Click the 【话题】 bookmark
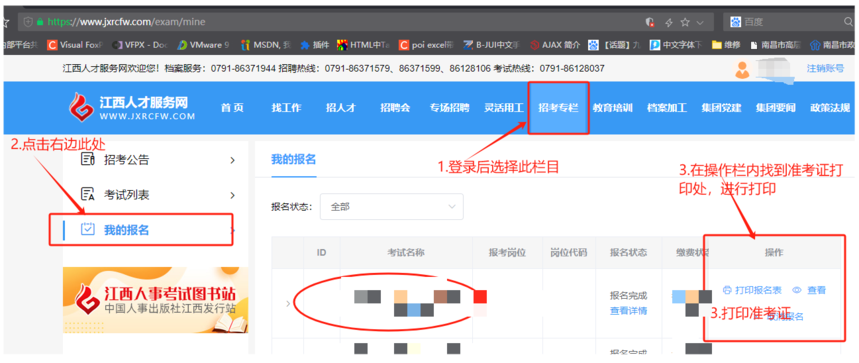 coord(615,45)
